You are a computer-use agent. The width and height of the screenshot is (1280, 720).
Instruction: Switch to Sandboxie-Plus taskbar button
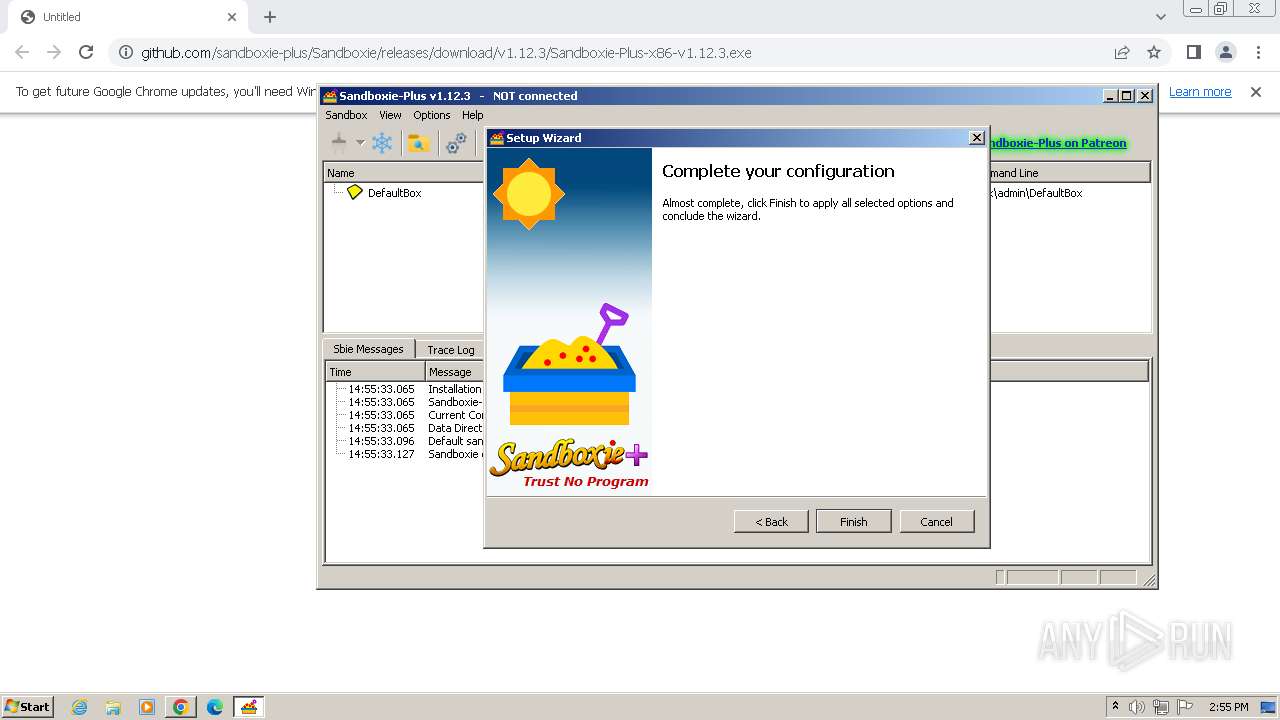coord(249,706)
